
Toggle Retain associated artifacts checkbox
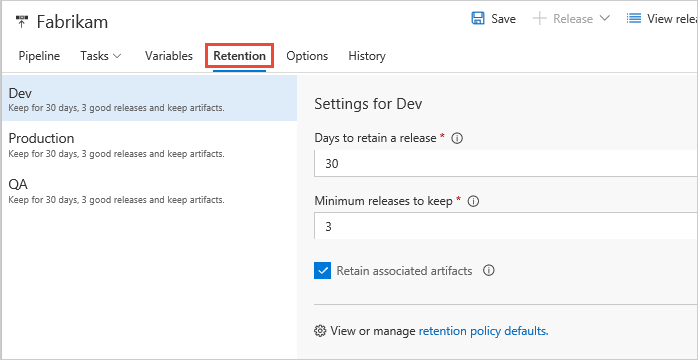(322, 271)
